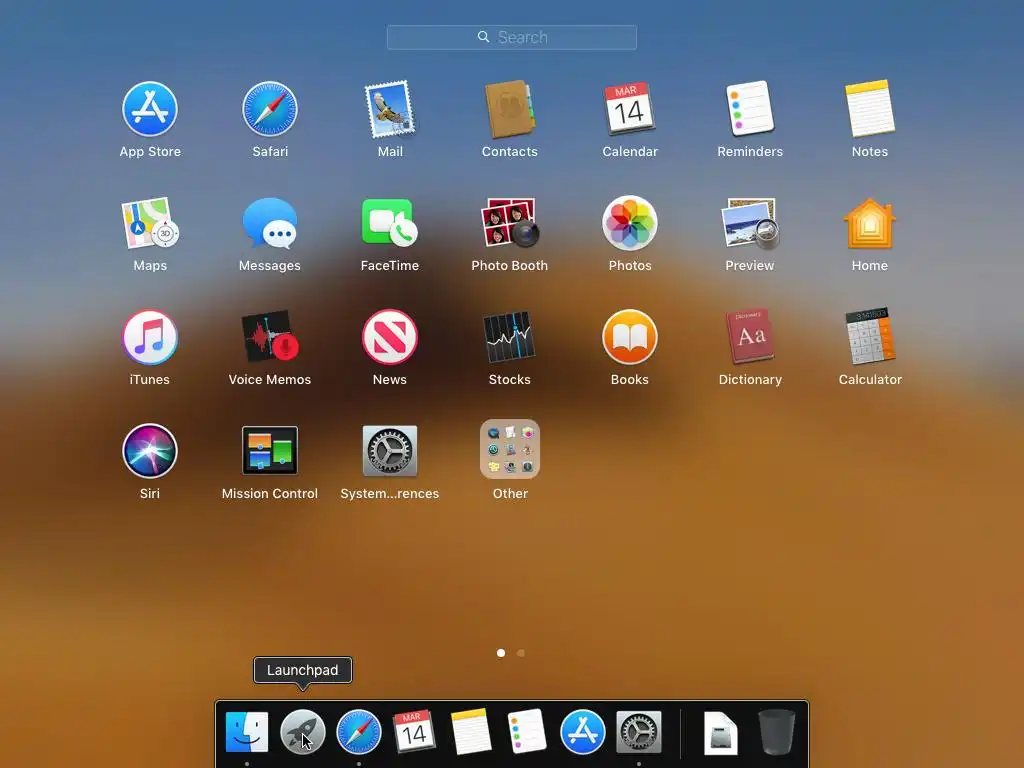Viewport: 1024px width, 768px height.
Task: Open System Preferences in Launchpad grid
Action: click(x=390, y=451)
